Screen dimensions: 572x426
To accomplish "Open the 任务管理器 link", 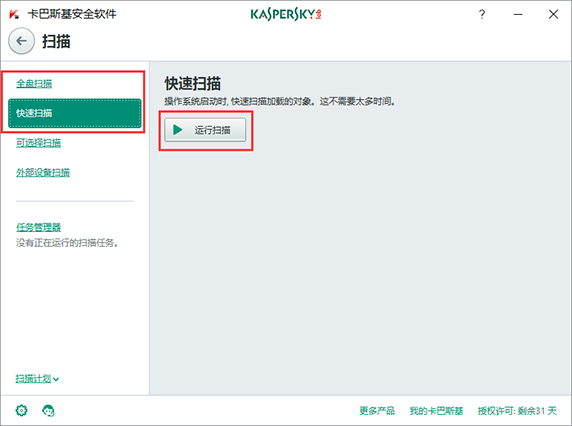I will (x=38, y=227).
